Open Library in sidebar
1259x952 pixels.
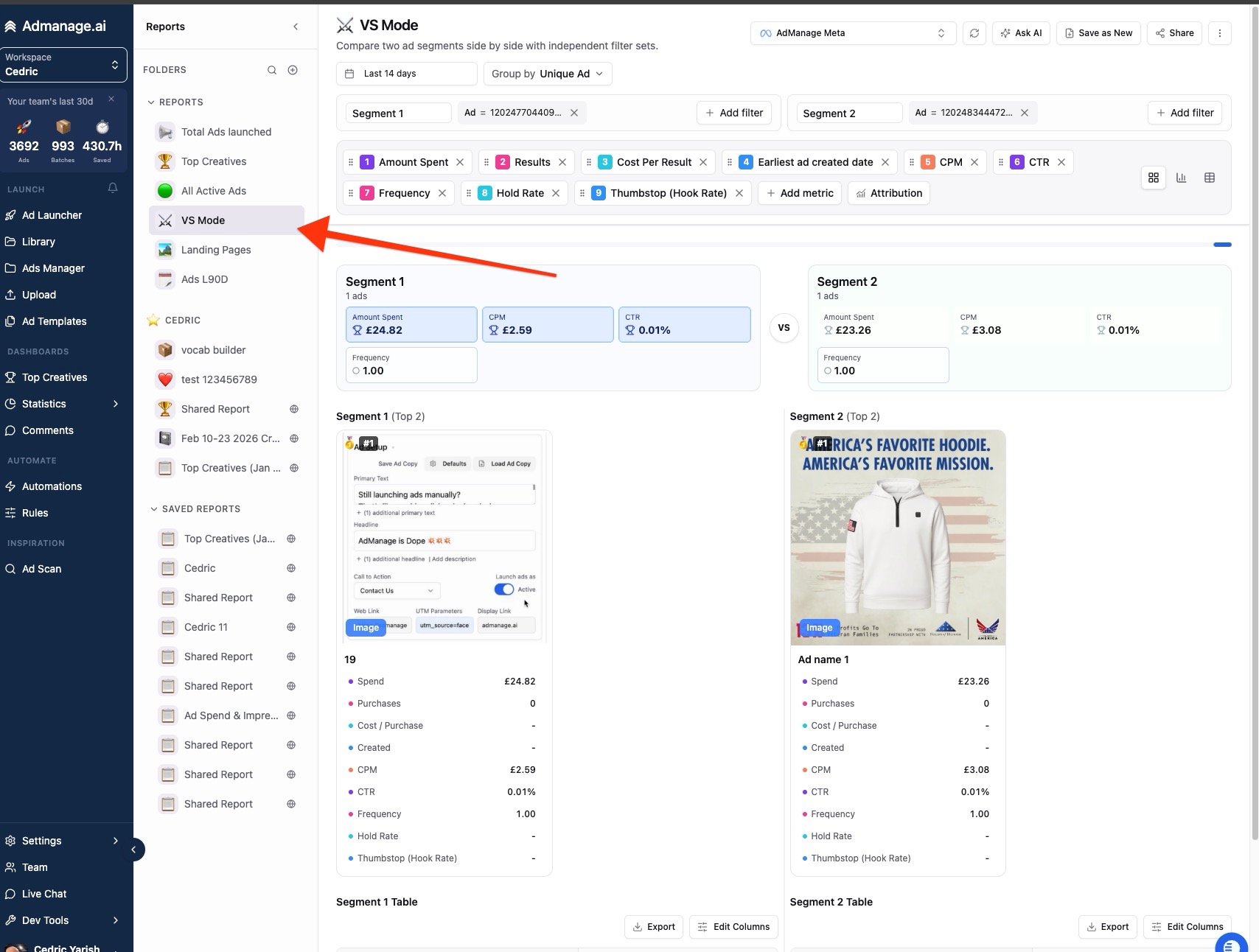[38, 242]
